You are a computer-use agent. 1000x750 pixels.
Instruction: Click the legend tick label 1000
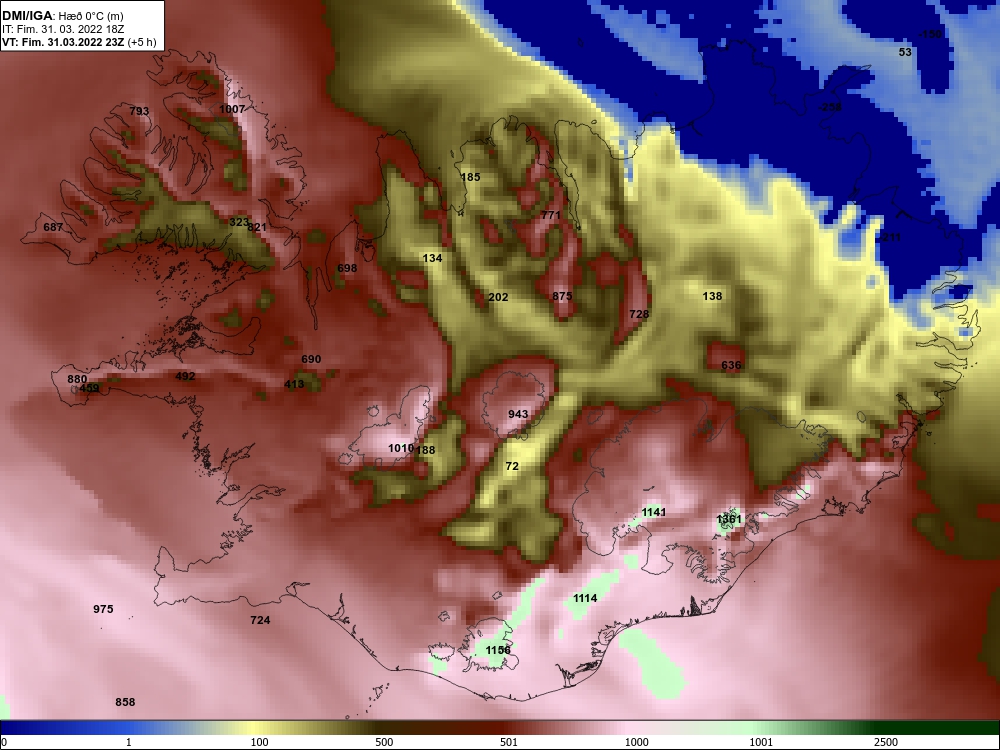pyautogui.click(x=636, y=742)
